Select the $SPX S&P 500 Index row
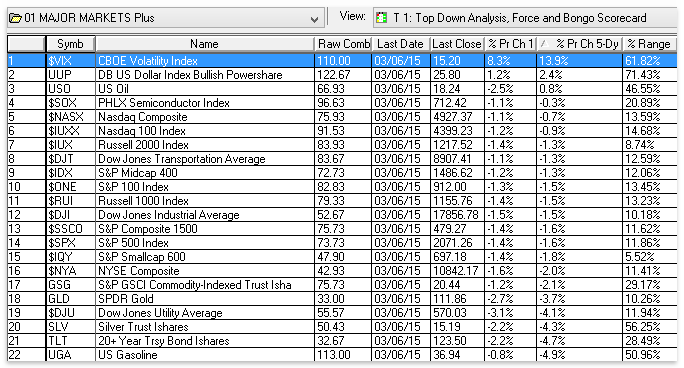The image size is (684, 368). pos(342,242)
